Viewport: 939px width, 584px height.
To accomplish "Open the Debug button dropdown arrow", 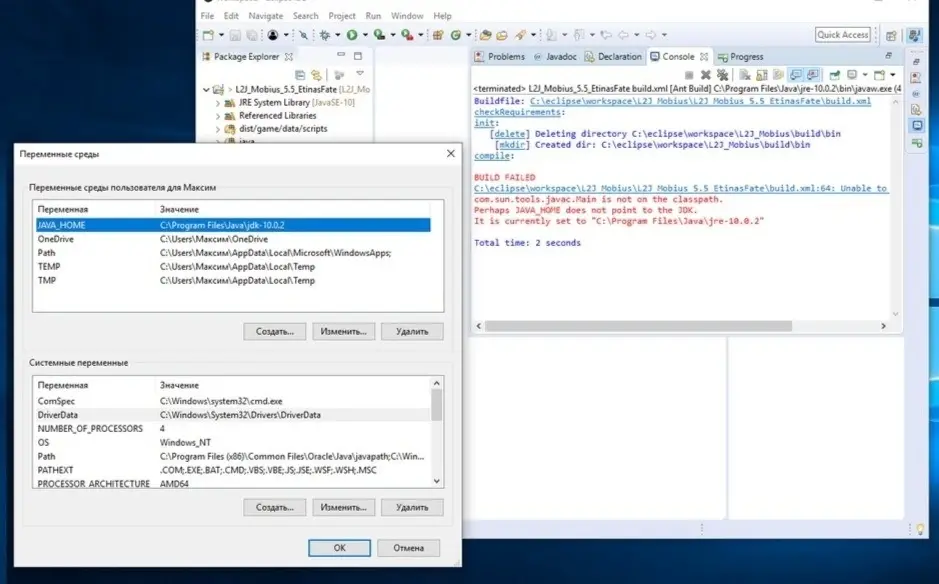I will tap(338, 35).
